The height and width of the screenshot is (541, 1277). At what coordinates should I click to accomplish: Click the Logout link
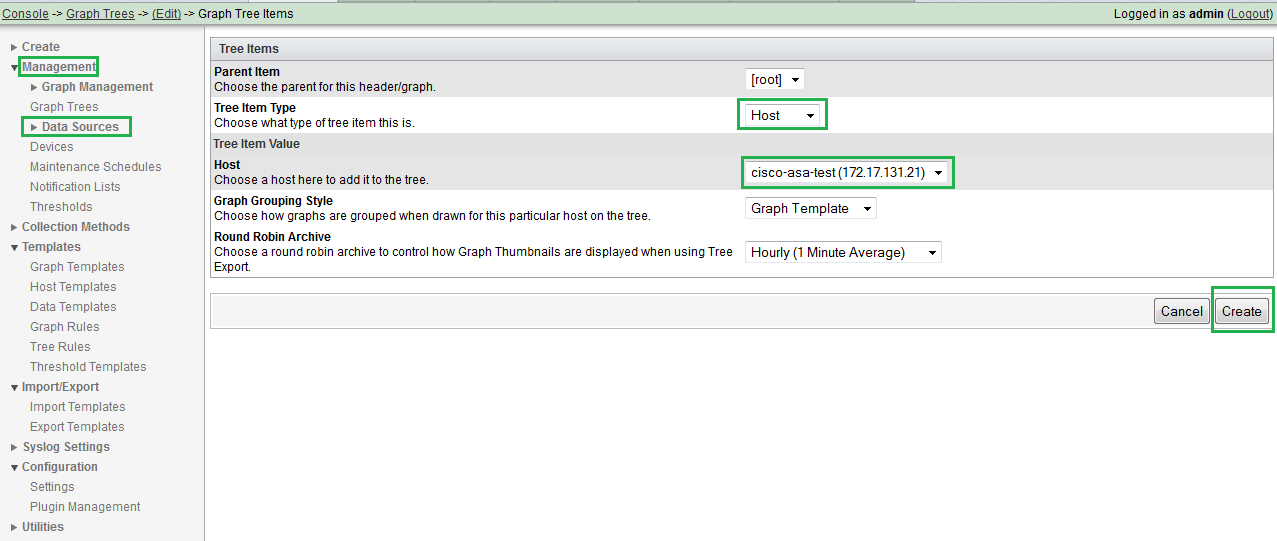click(x=1250, y=14)
